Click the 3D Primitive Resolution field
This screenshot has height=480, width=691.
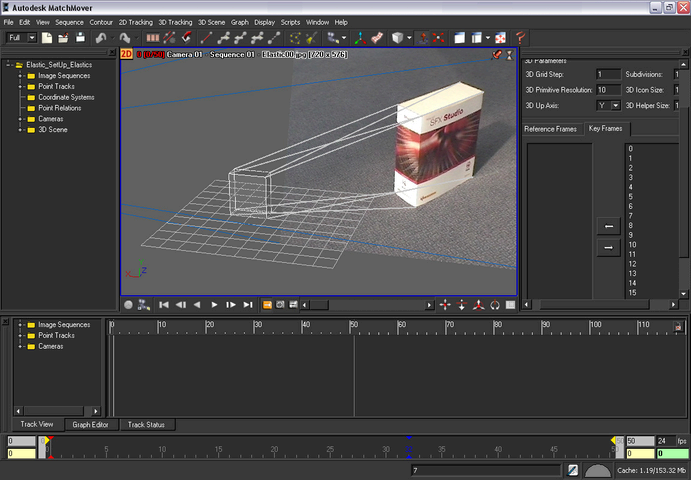coord(608,90)
